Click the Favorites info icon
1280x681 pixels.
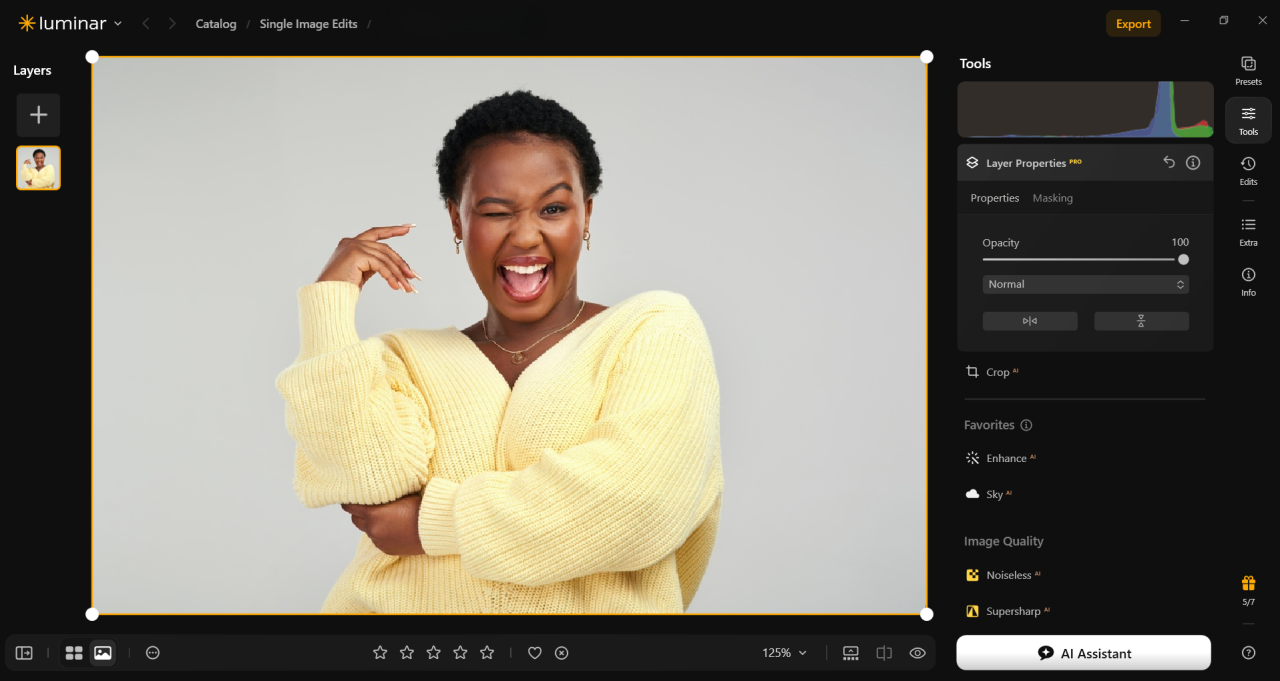point(1026,425)
